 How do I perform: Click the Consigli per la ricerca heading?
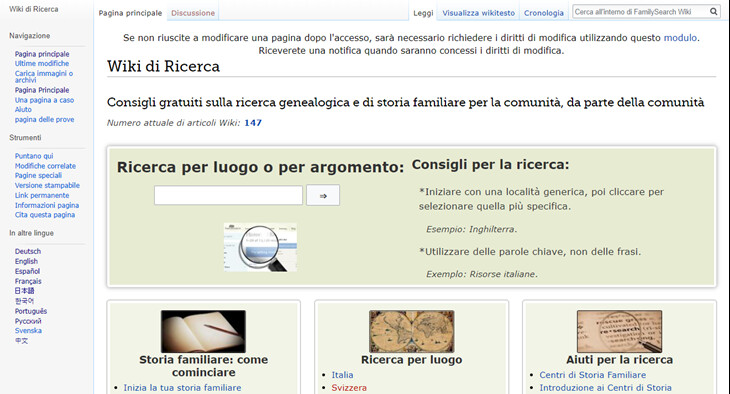(x=490, y=165)
